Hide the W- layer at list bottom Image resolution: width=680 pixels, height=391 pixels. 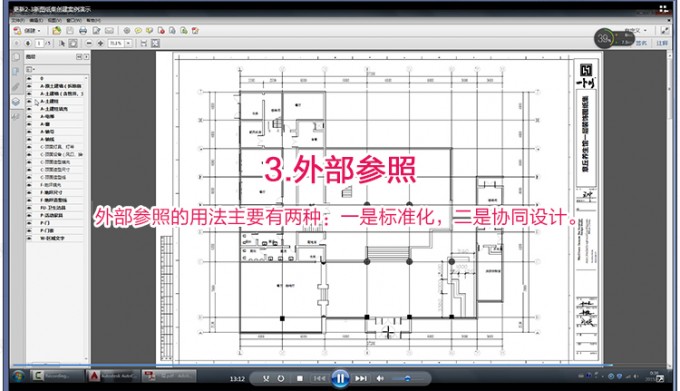click(29, 238)
